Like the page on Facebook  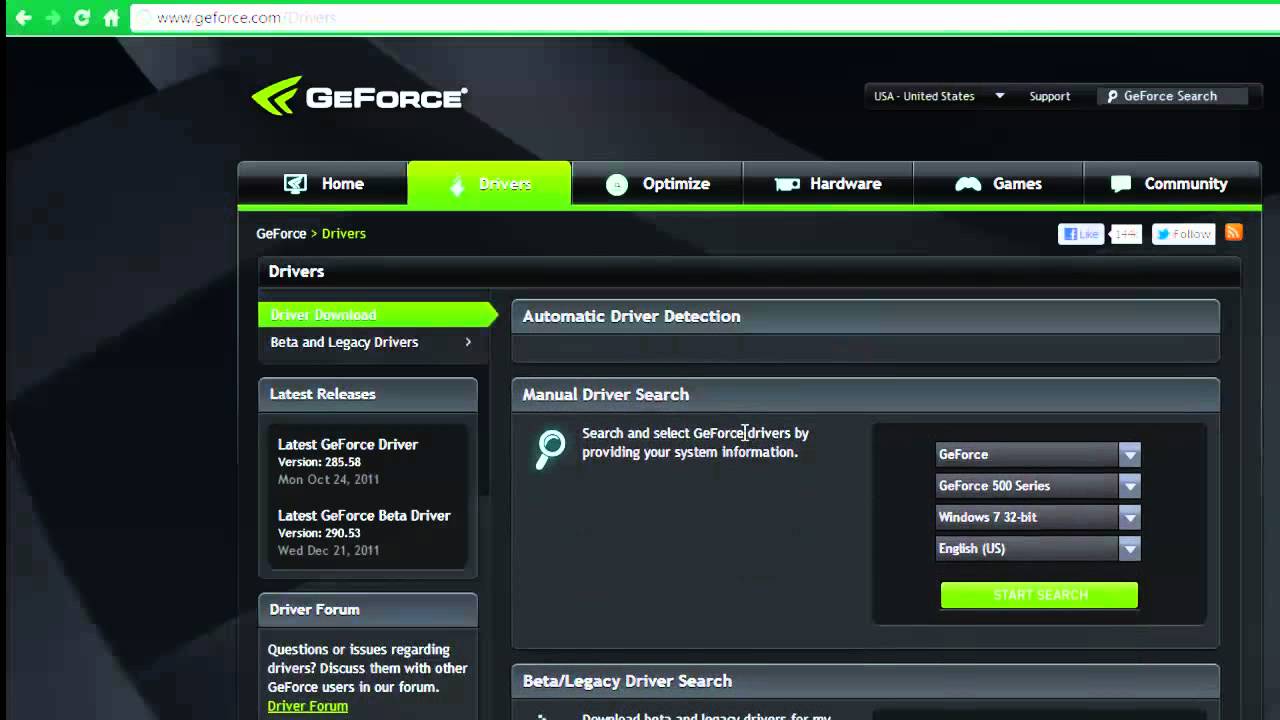(1081, 234)
